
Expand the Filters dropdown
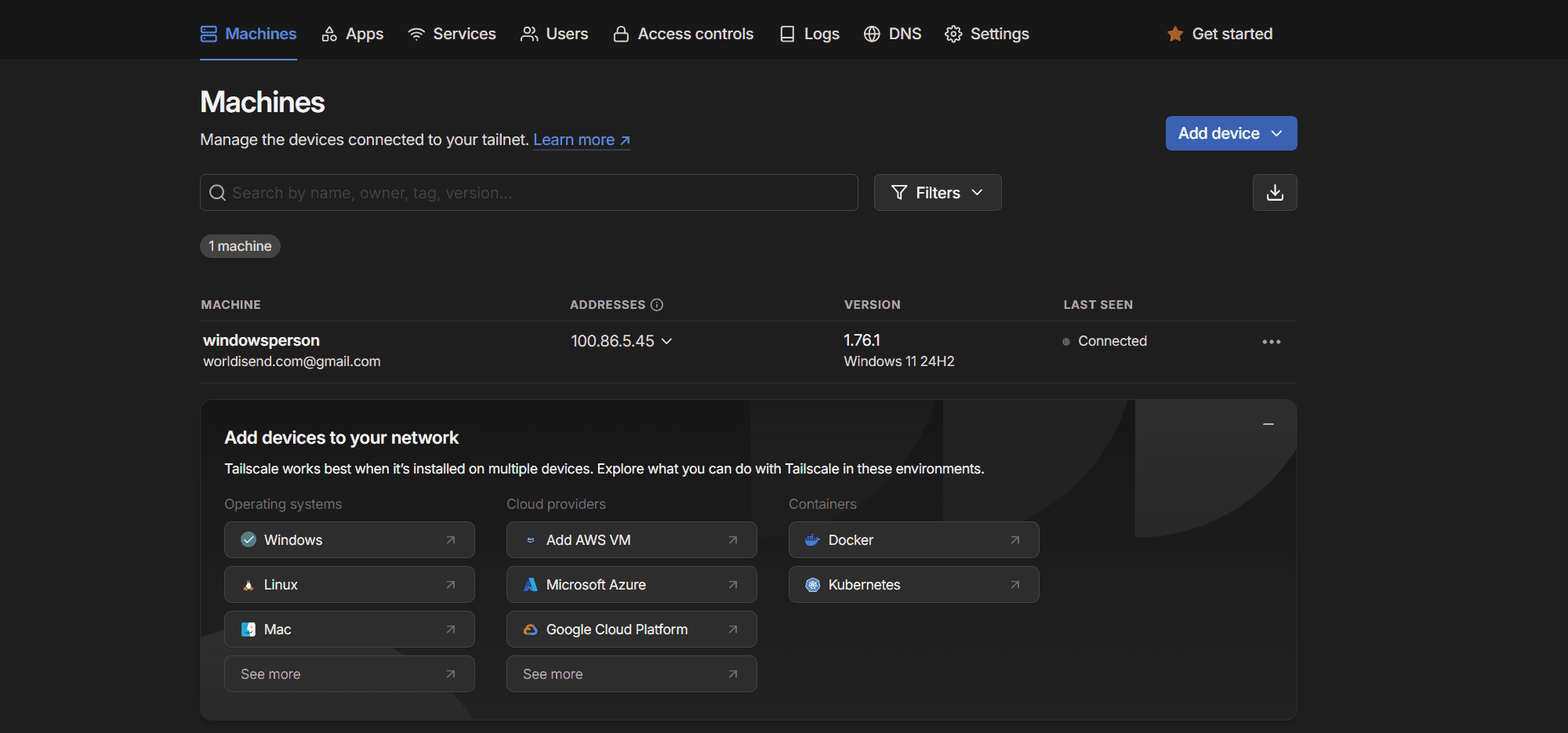pyautogui.click(x=938, y=193)
